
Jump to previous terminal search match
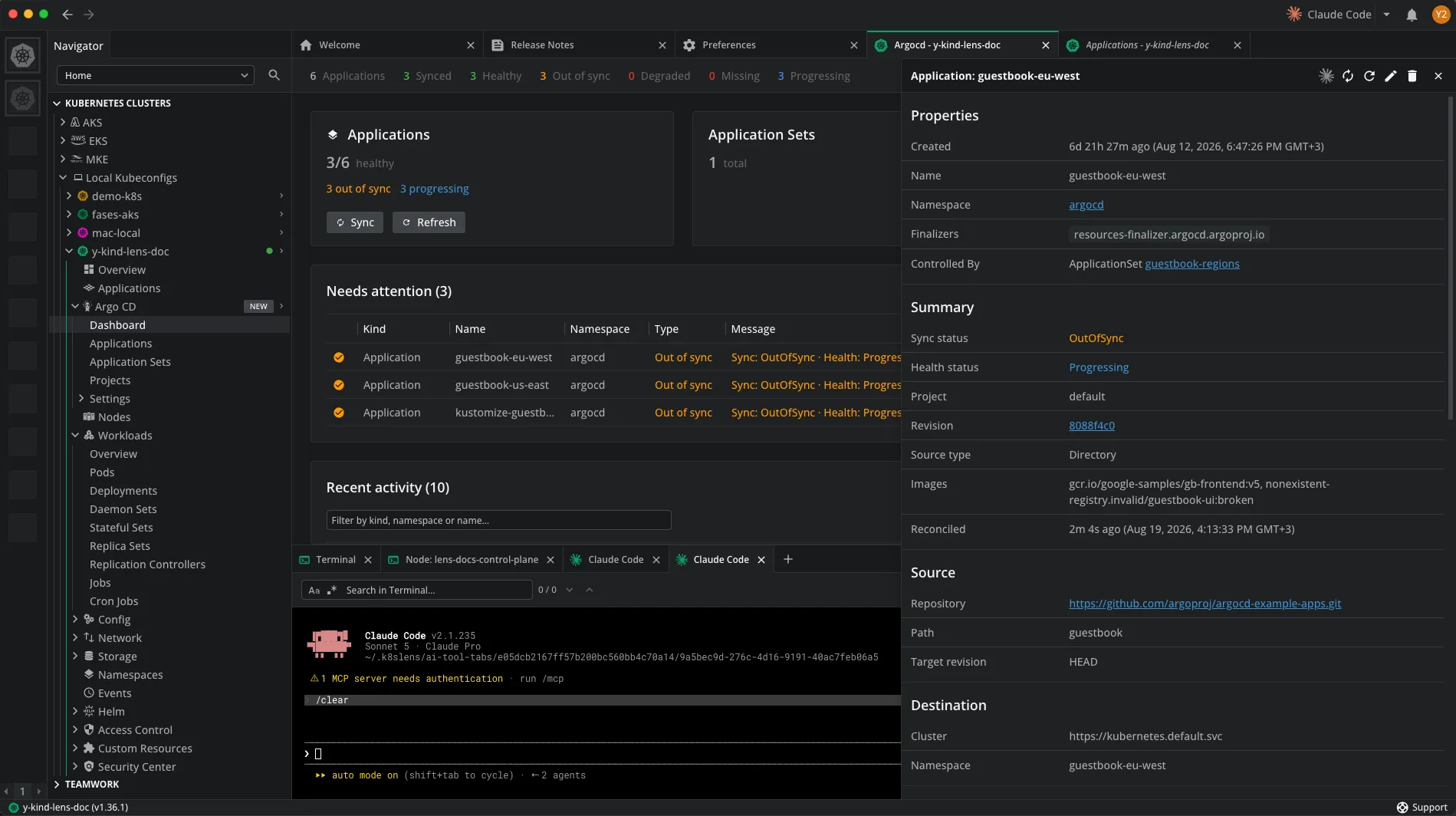[589, 590]
